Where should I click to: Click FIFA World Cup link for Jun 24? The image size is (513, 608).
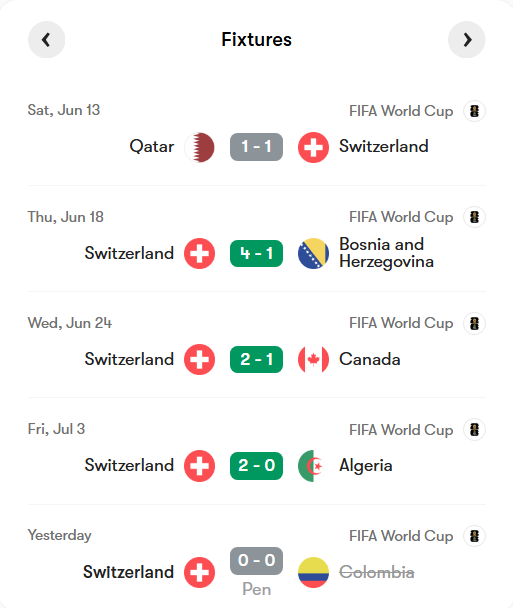(x=401, y=323)
